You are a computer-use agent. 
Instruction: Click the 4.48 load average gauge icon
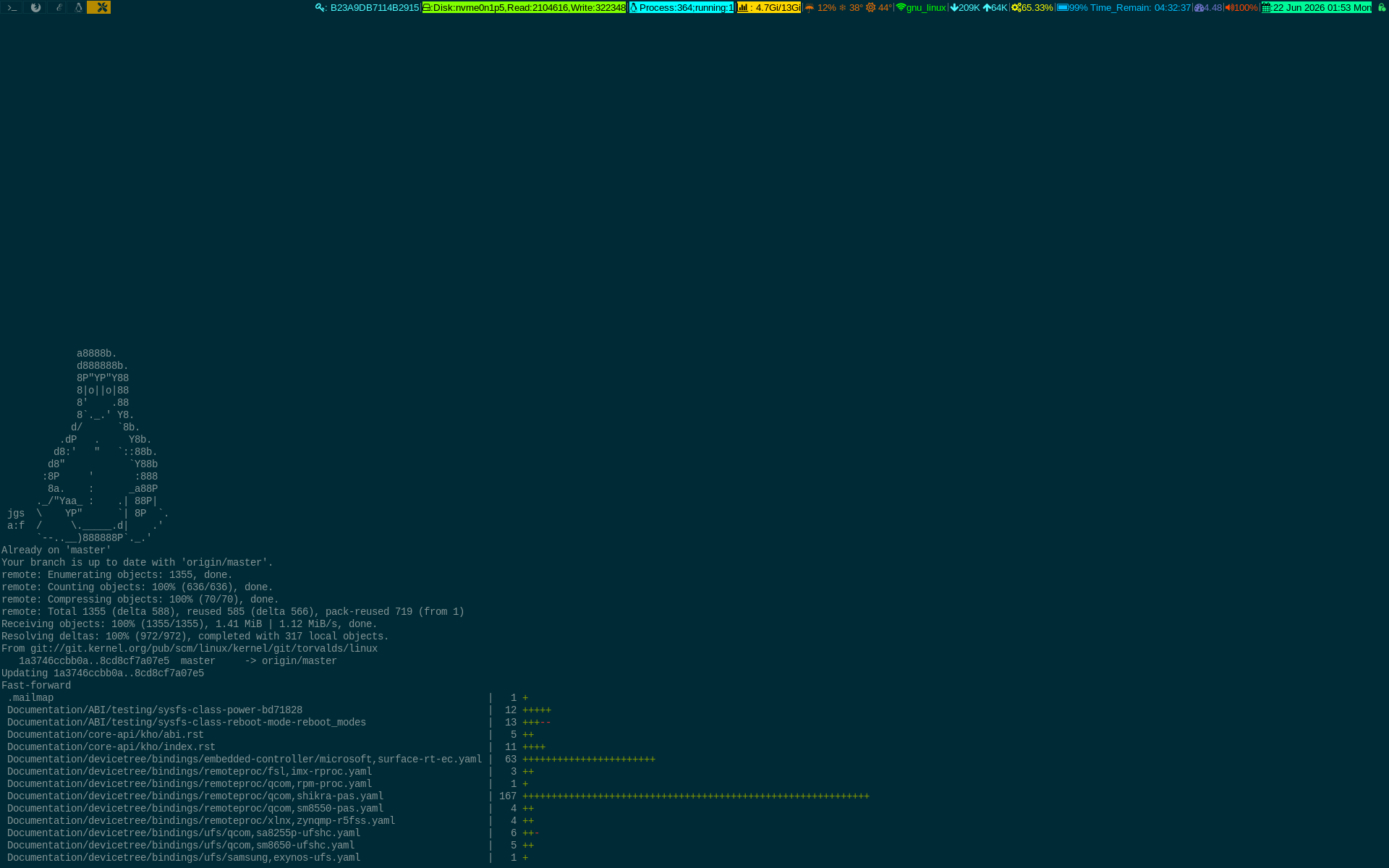pyautogui.click(x=1199, y=8)
